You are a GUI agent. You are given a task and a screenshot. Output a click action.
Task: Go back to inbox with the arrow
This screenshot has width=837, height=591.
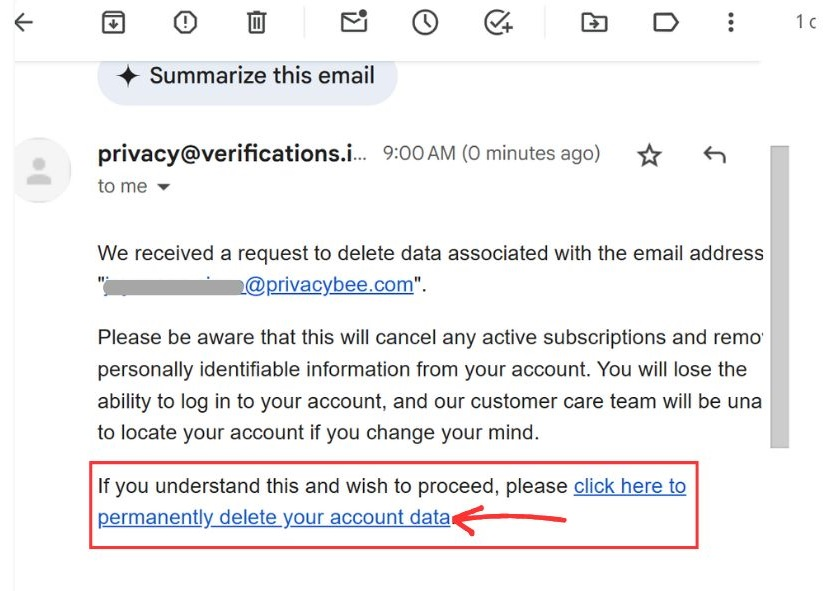(23, 22)
